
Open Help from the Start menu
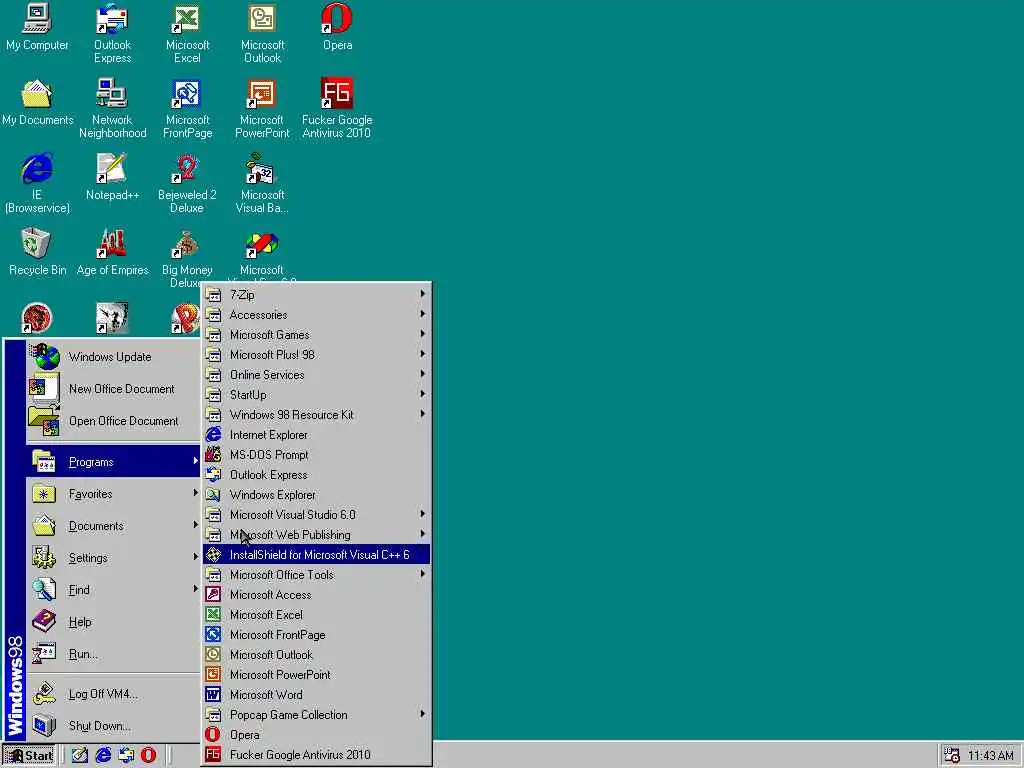point(113,622)
